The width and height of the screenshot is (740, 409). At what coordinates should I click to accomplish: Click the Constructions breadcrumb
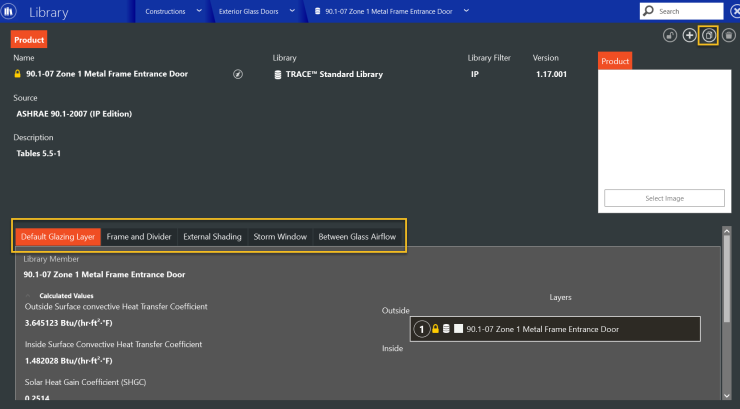[165, 11]
